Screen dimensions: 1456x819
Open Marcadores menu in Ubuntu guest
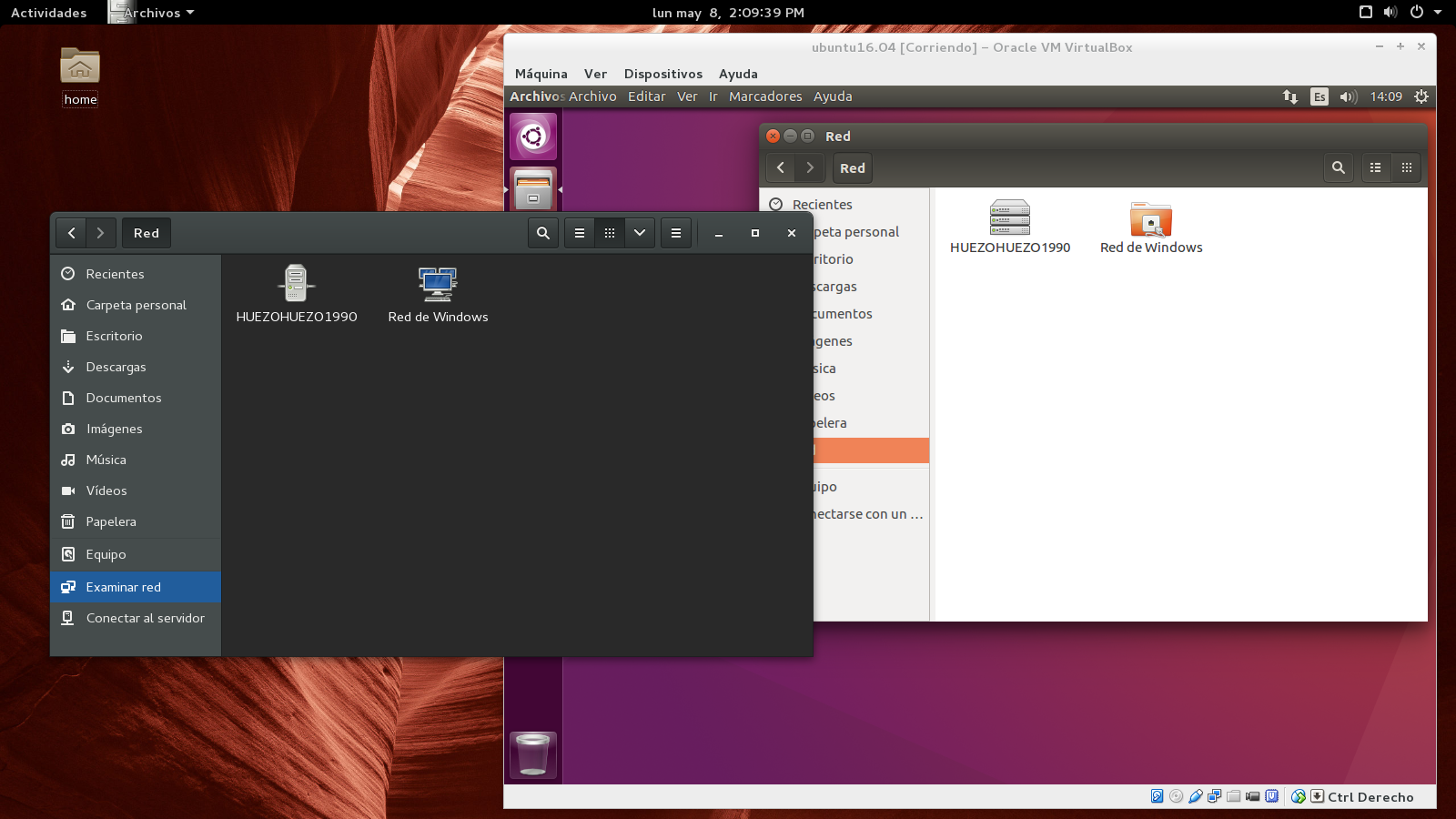pyautogui.click(x=765, y=96)
